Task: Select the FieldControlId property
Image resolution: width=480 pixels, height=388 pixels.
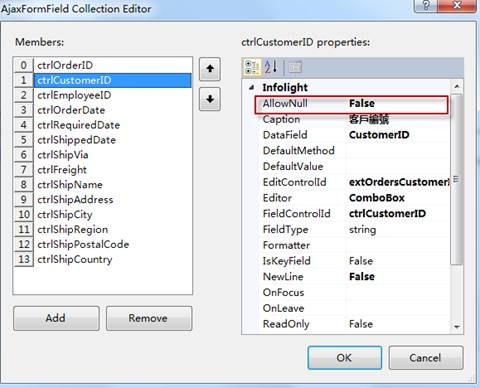Action: pos(297,214)
